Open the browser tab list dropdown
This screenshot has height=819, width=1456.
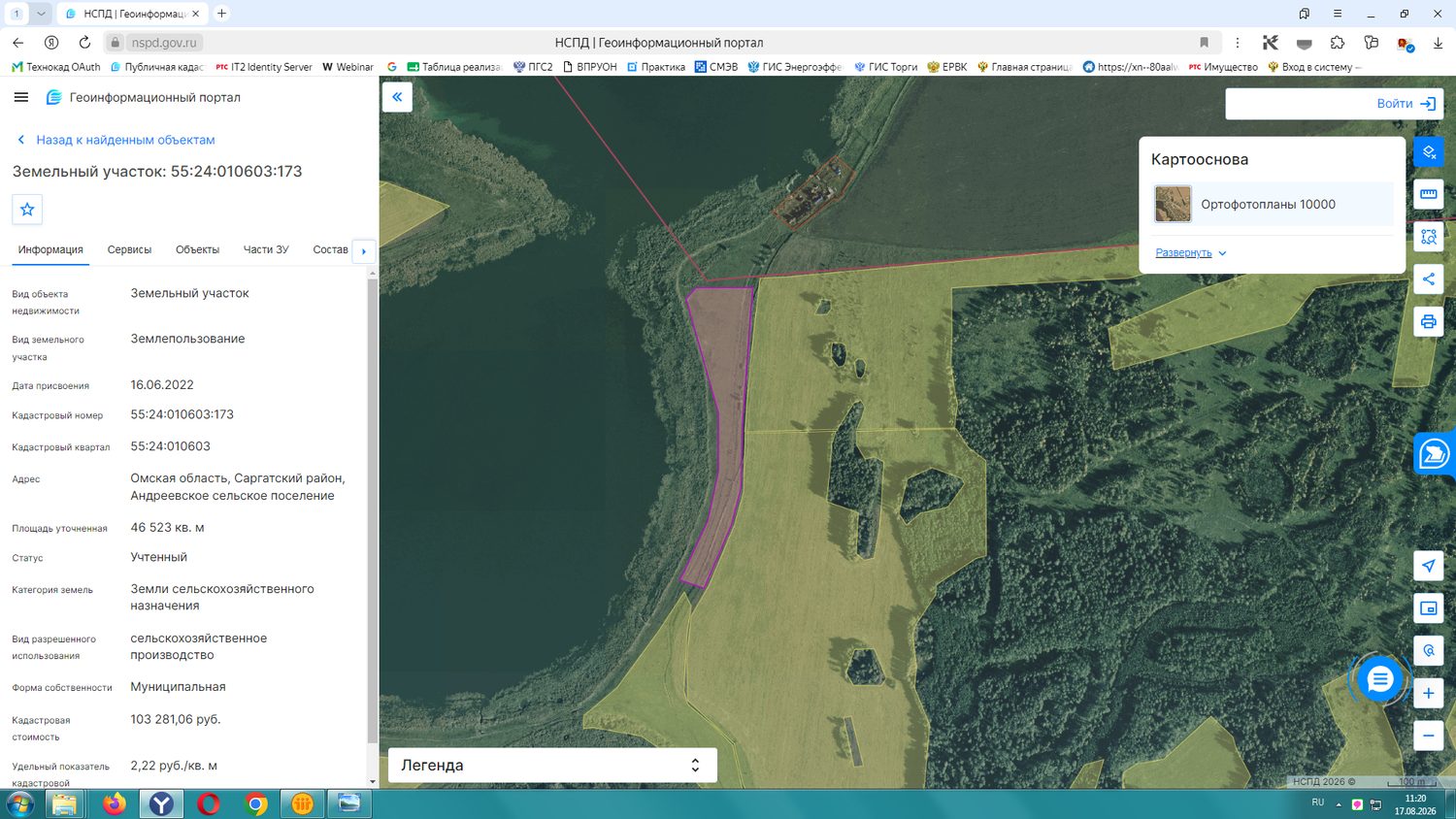(41, 14)
